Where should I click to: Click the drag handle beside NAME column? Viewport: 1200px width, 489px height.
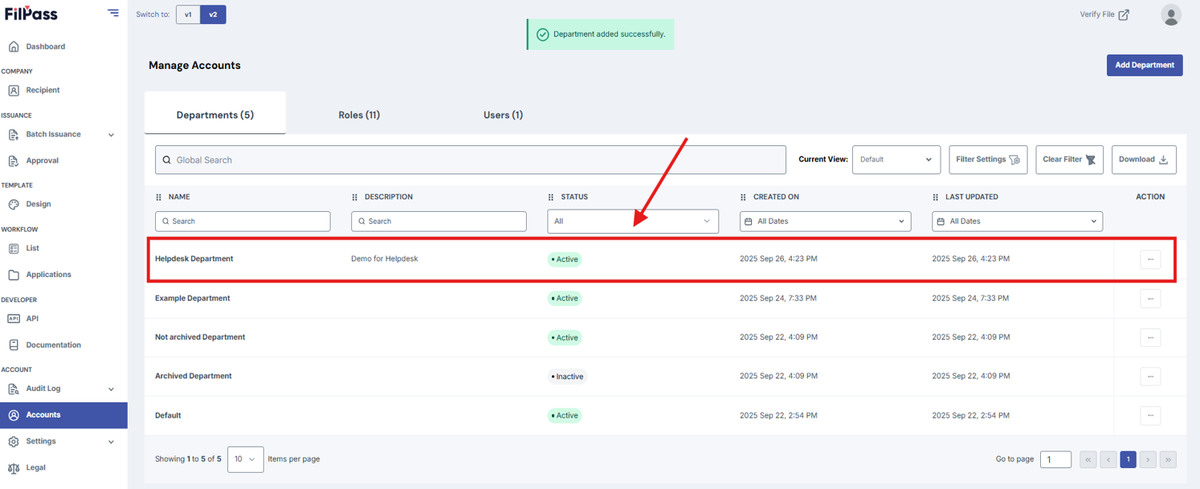pos(159,197)
